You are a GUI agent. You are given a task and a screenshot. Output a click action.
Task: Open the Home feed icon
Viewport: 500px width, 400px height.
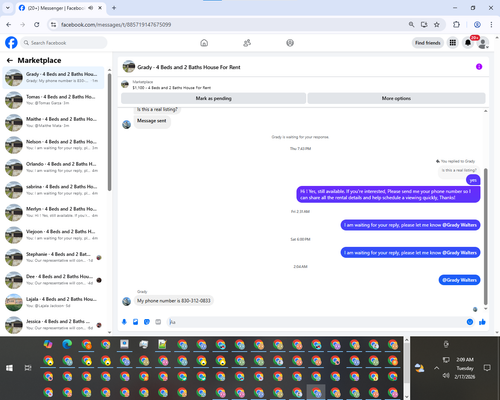(204, 43)
